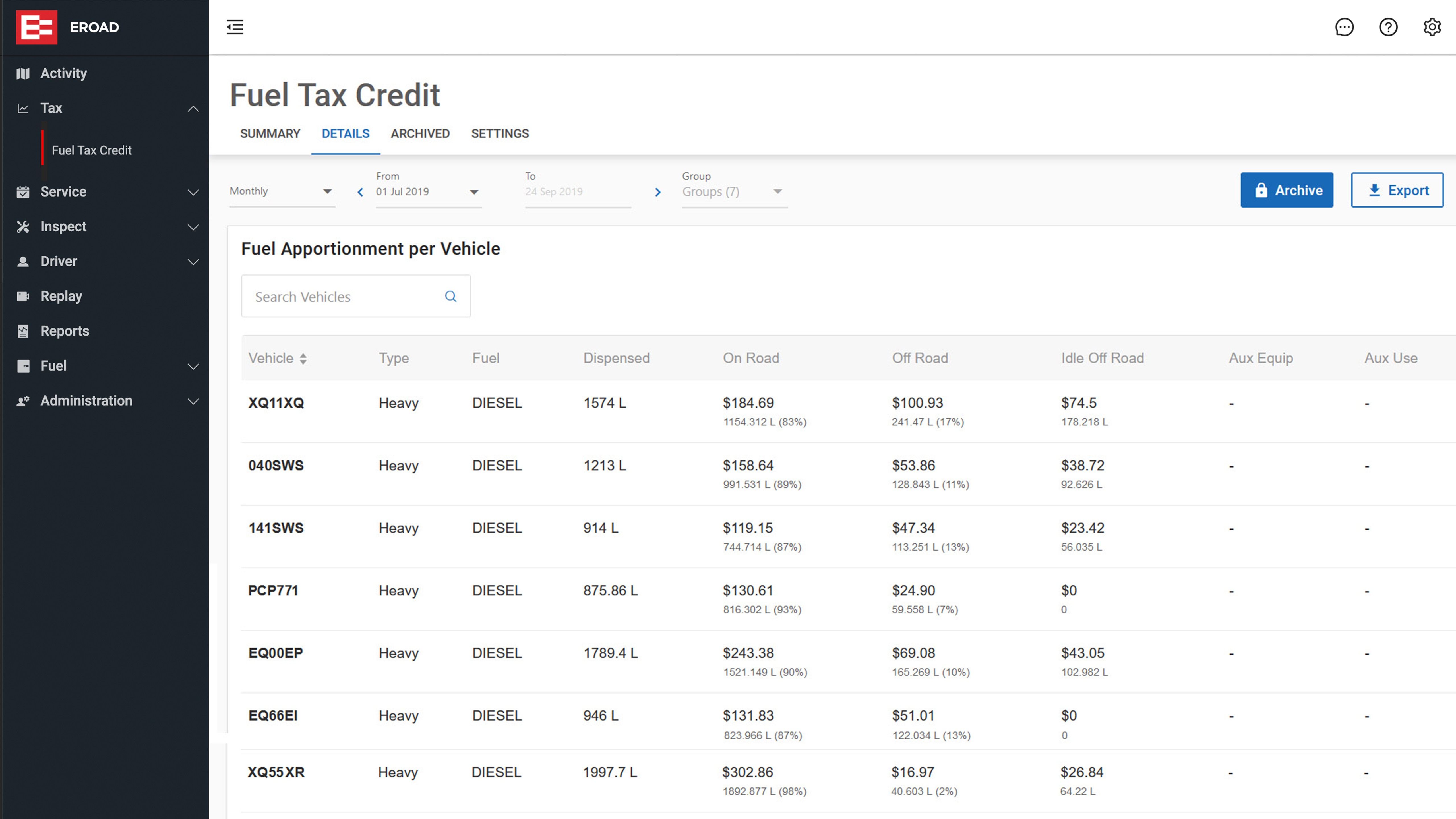Expand the Service menu chevron
Screen dimensions: 1456x819
coord(193,192)
